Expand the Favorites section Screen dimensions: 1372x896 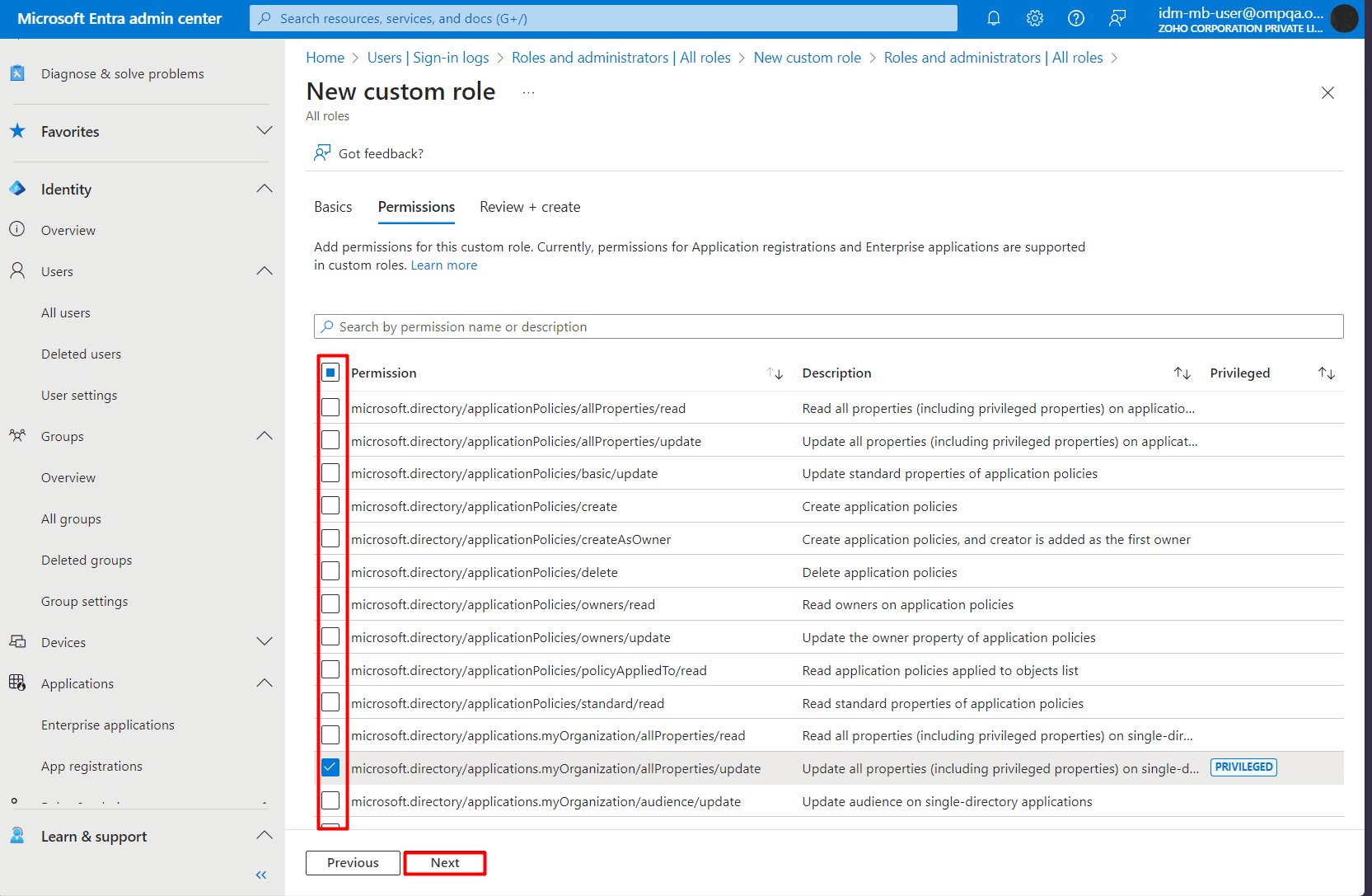(x=264, y=130)
